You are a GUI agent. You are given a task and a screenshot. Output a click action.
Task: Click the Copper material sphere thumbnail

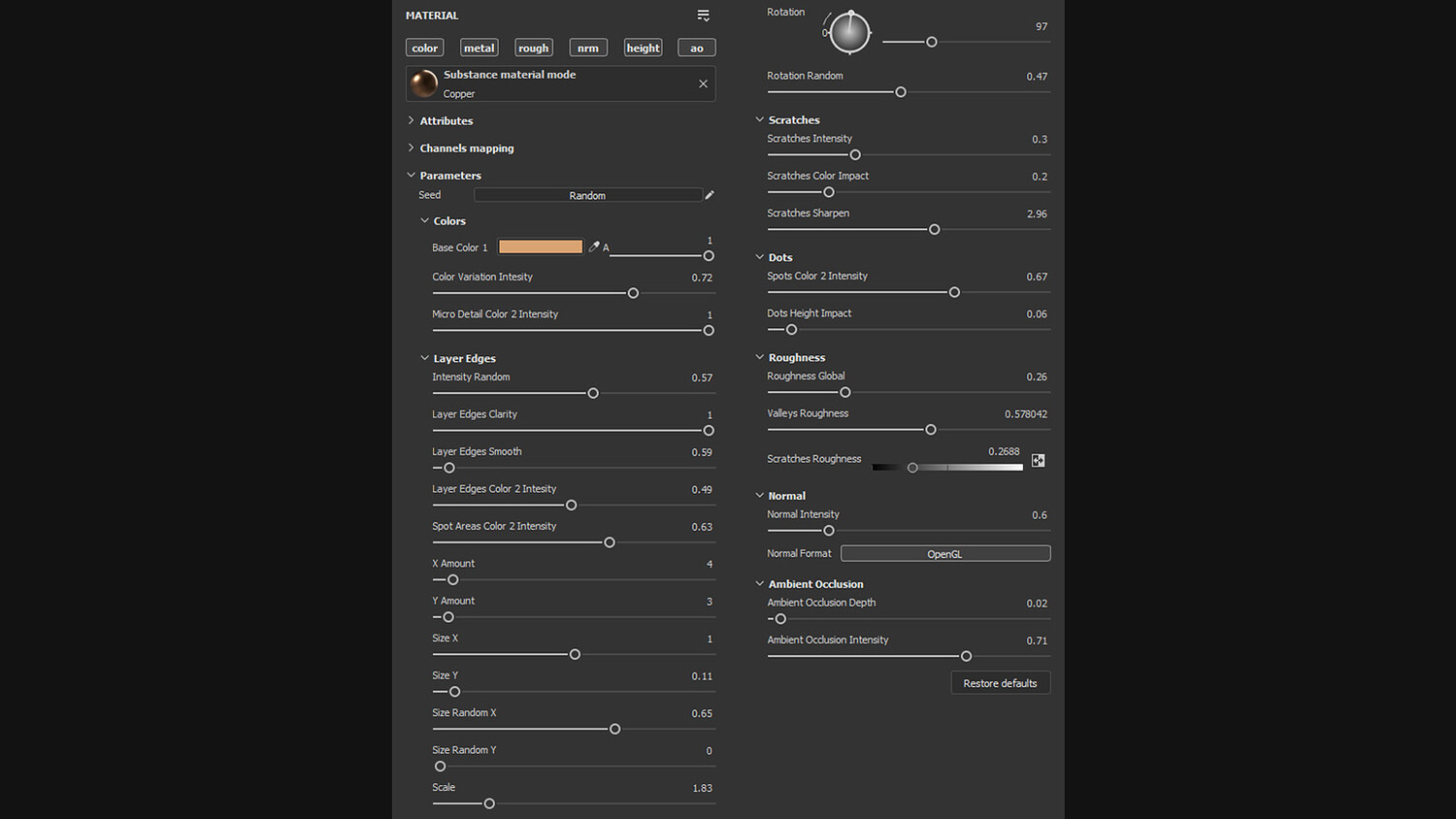point(424,84)
